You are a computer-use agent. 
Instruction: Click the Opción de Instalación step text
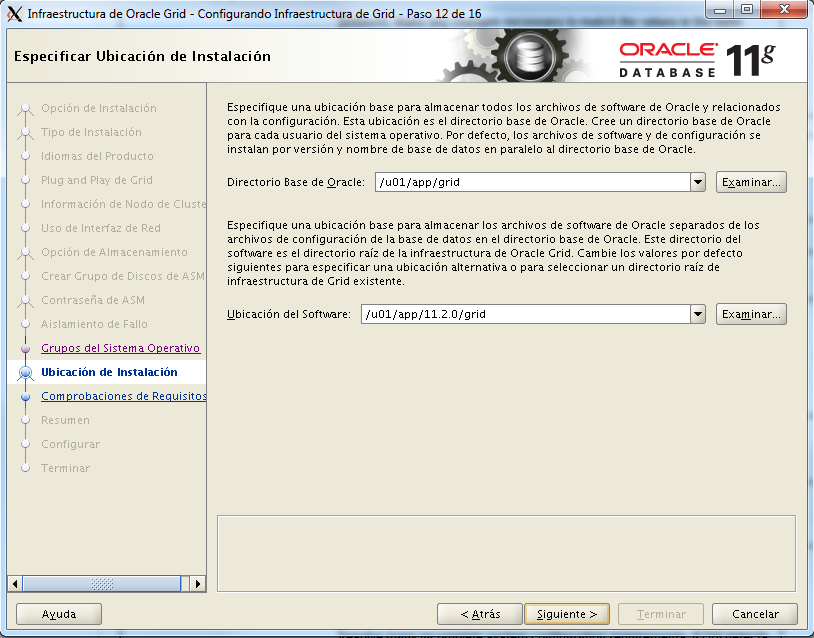(99, 108)
